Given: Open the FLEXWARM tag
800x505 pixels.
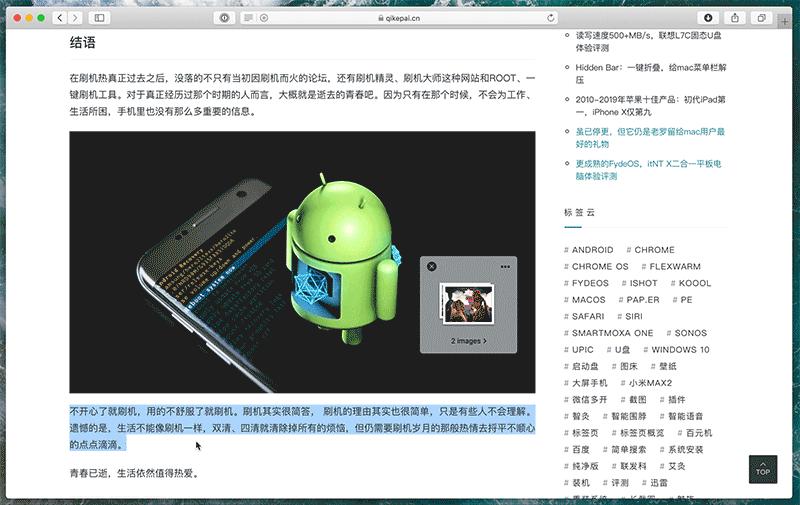Looking at the screenshot, I should [x=671, y=266].
